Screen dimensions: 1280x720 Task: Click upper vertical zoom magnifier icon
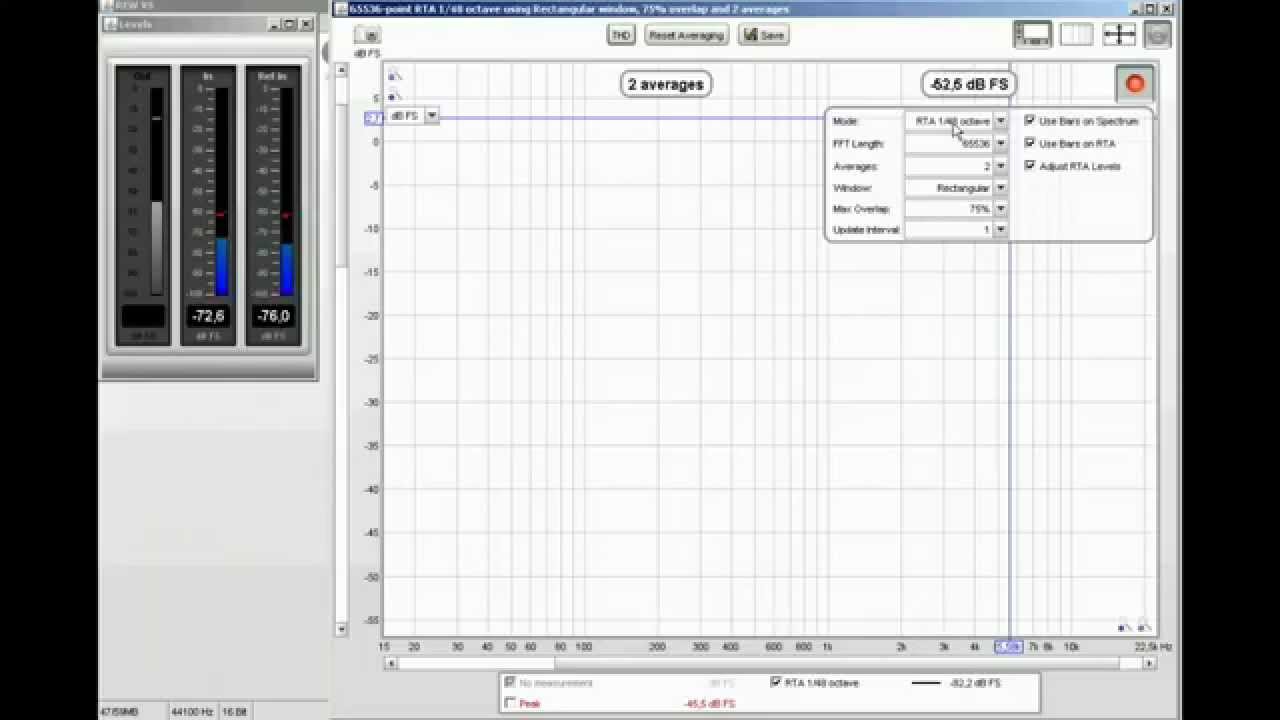coord(395,75)
